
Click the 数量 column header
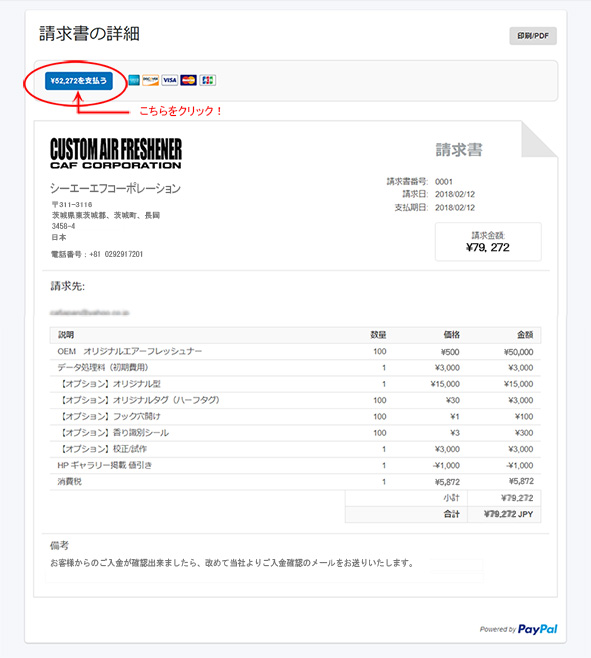(378, 335)
